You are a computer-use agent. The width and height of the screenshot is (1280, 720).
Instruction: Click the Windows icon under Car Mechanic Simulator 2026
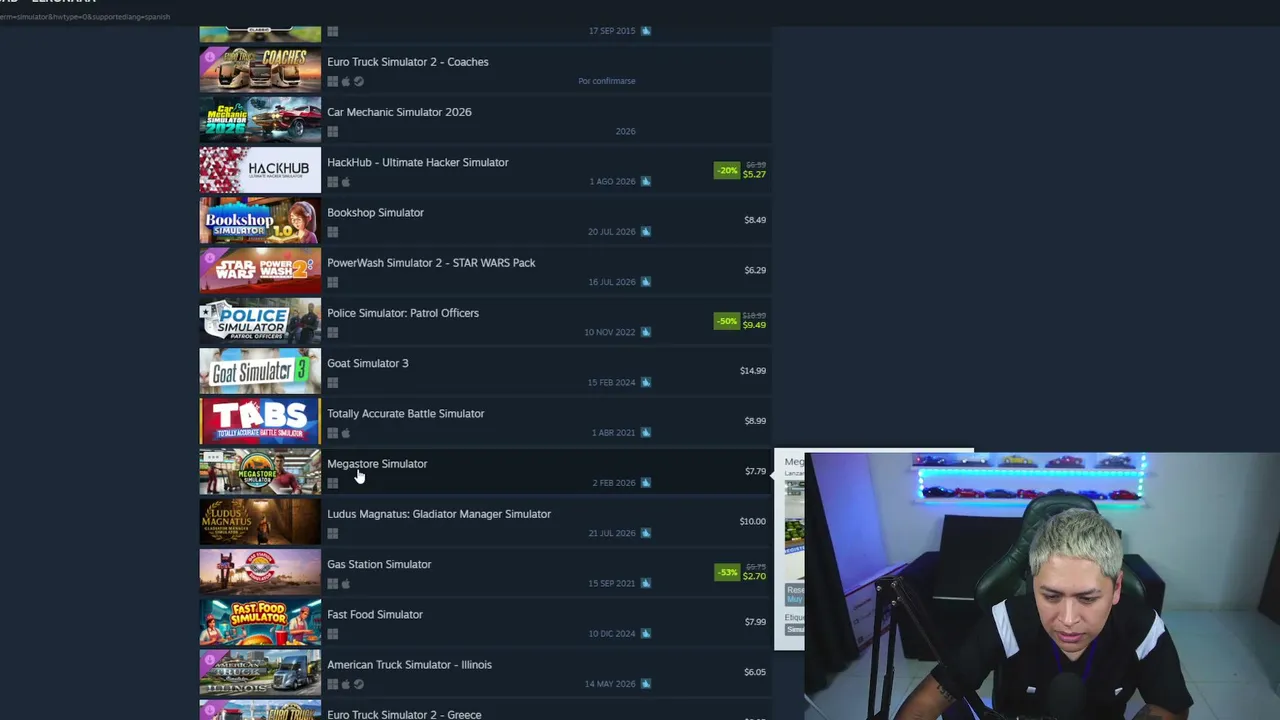pos(333,131)
